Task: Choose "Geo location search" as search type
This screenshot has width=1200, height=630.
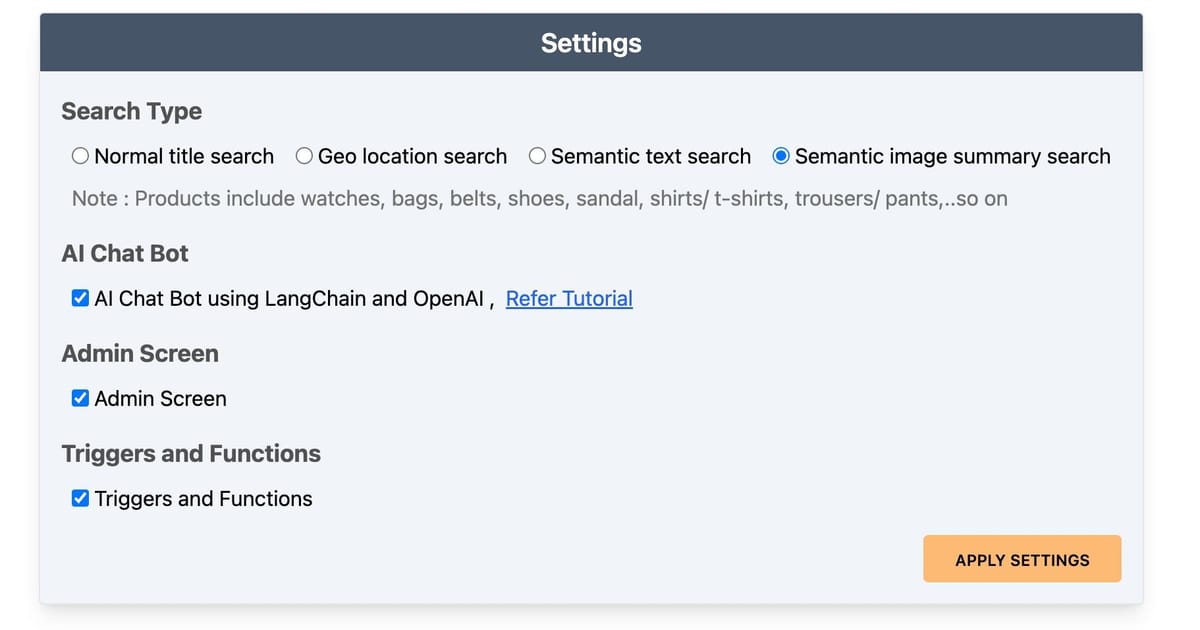Action: coord(304,156)
